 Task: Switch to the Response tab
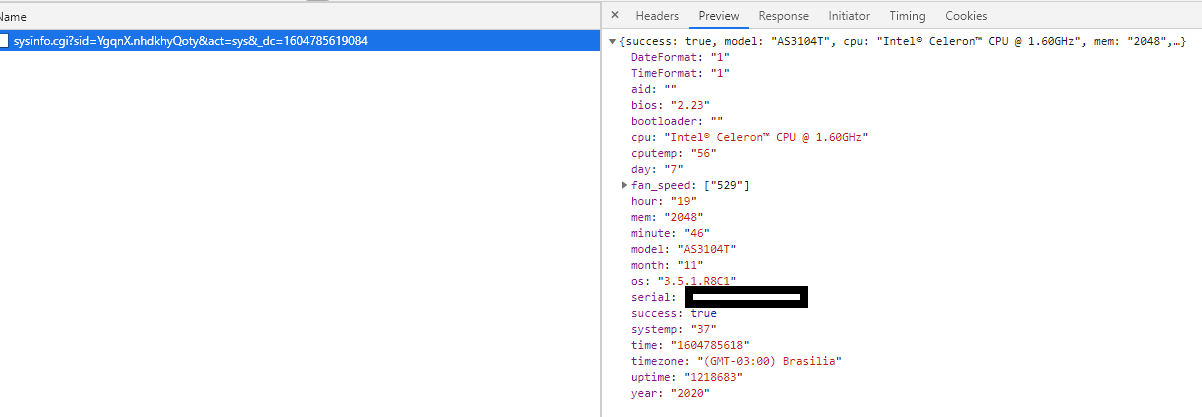tap(783, 16)
